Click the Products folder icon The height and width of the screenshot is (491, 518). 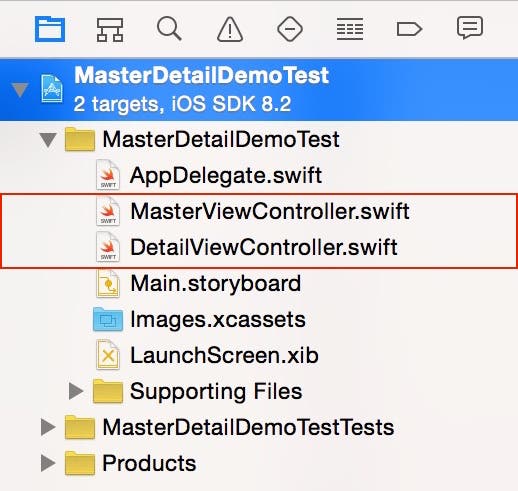[x=80, y=463]
